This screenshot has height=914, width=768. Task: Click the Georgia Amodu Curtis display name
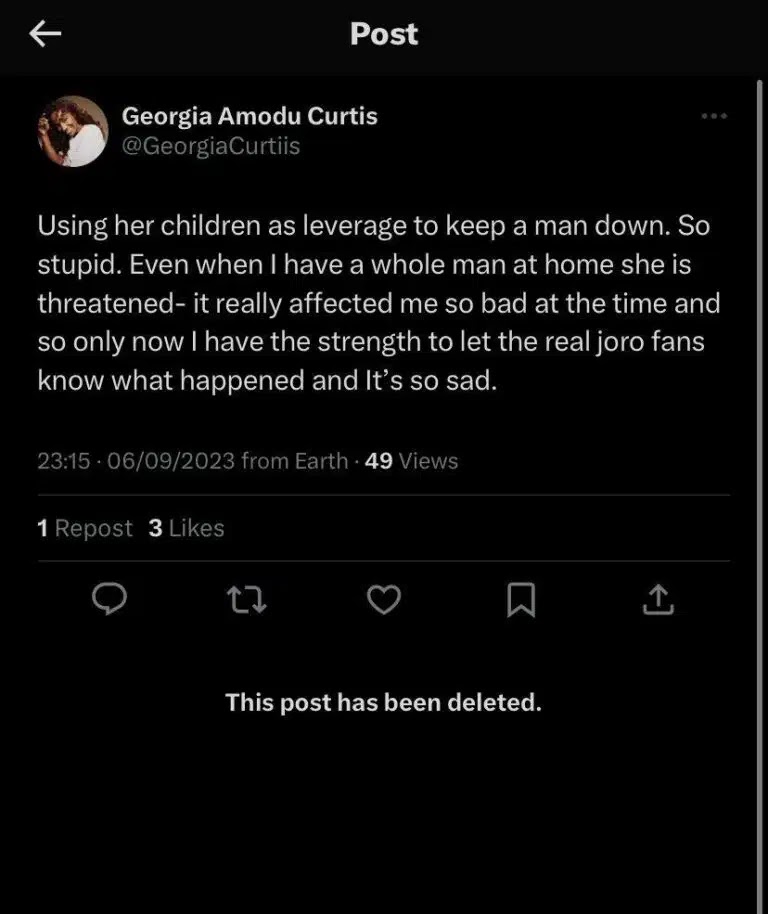click(x=249, y=116)
